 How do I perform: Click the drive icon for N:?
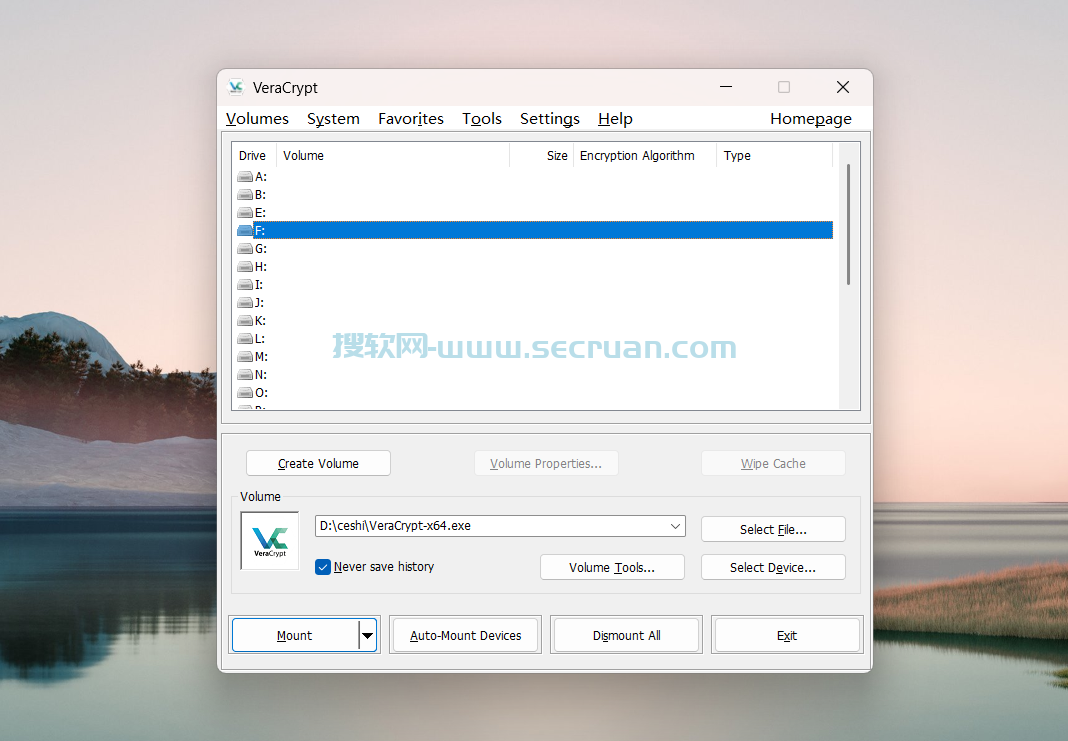point(245,375)
